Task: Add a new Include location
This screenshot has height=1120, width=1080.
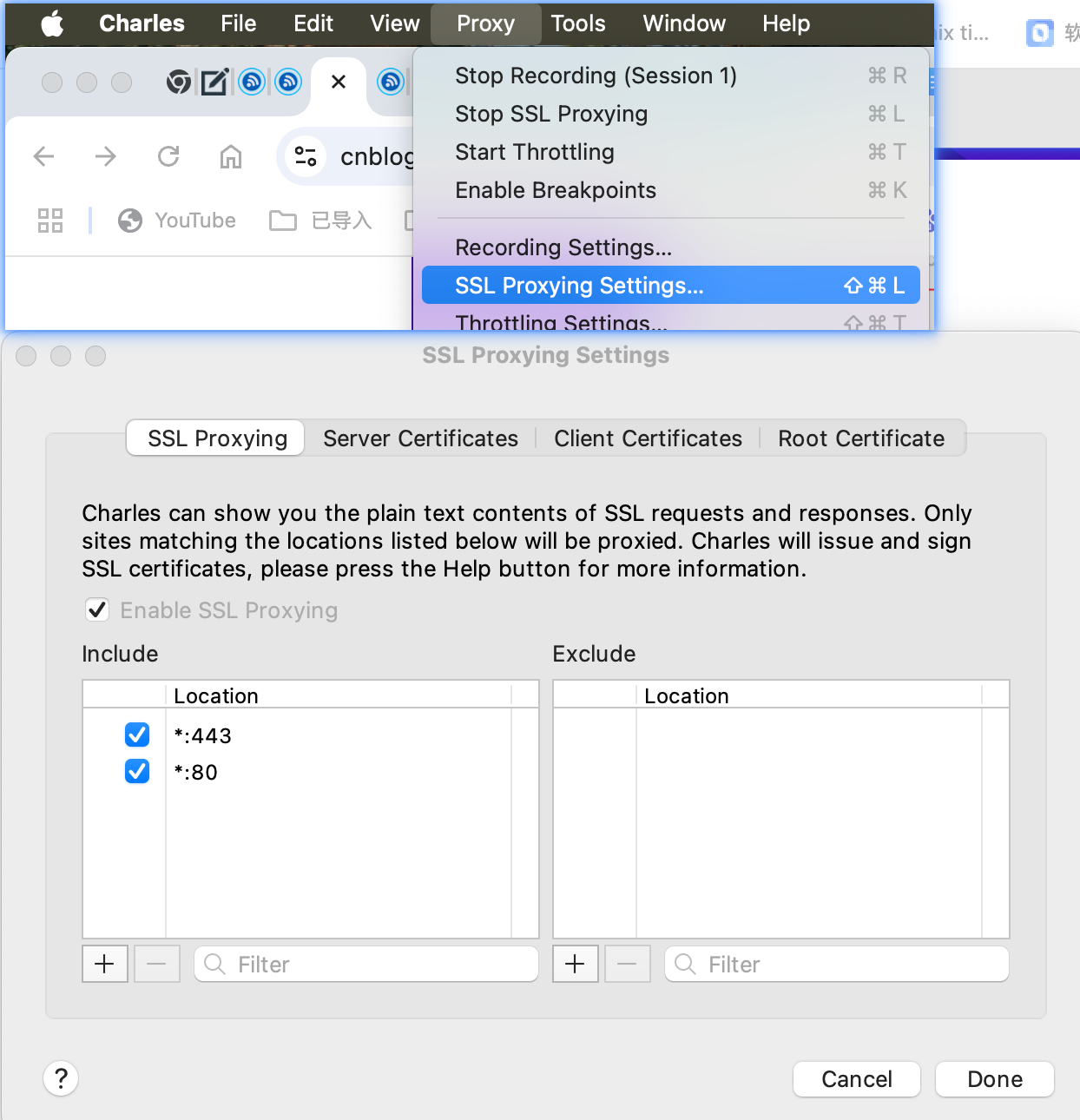Action: pos(105,964)
